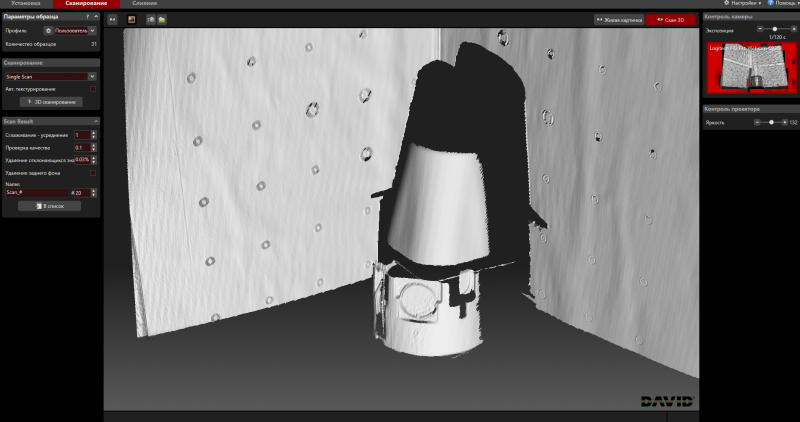Click the В список button
800x422 pixels.
click(50, 205)
